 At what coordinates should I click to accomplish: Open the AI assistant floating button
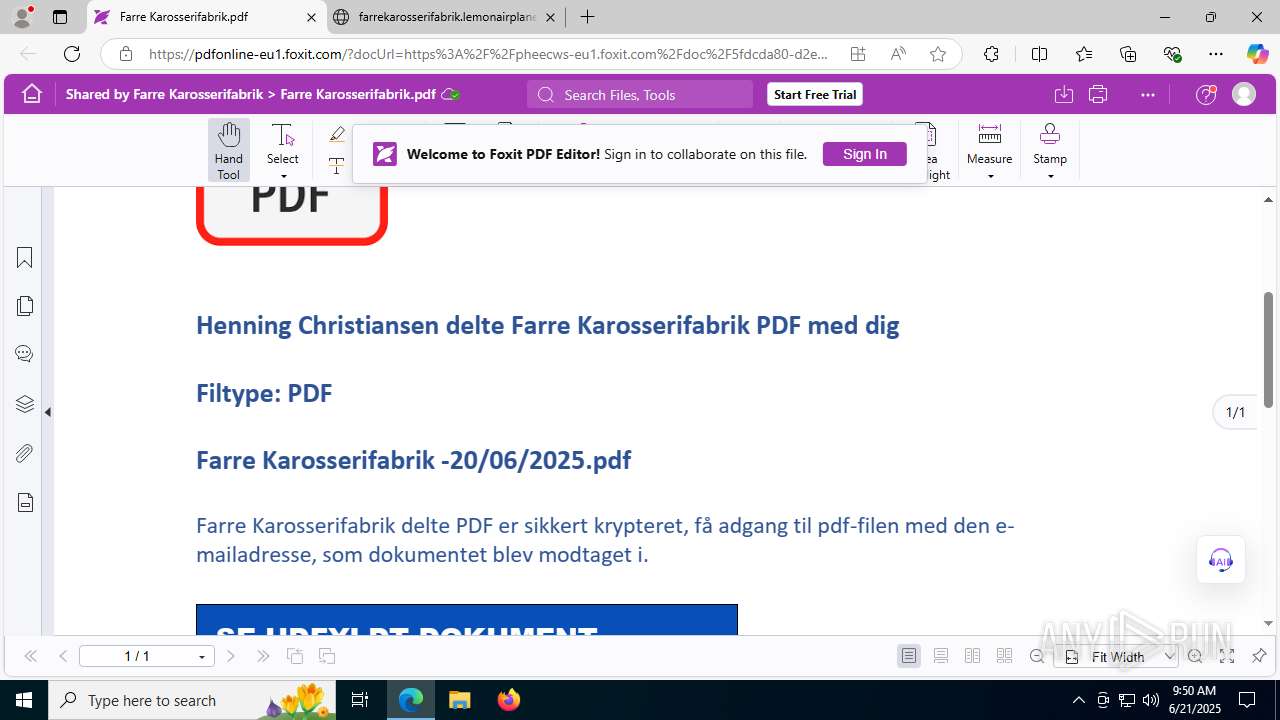point(1221,560)
